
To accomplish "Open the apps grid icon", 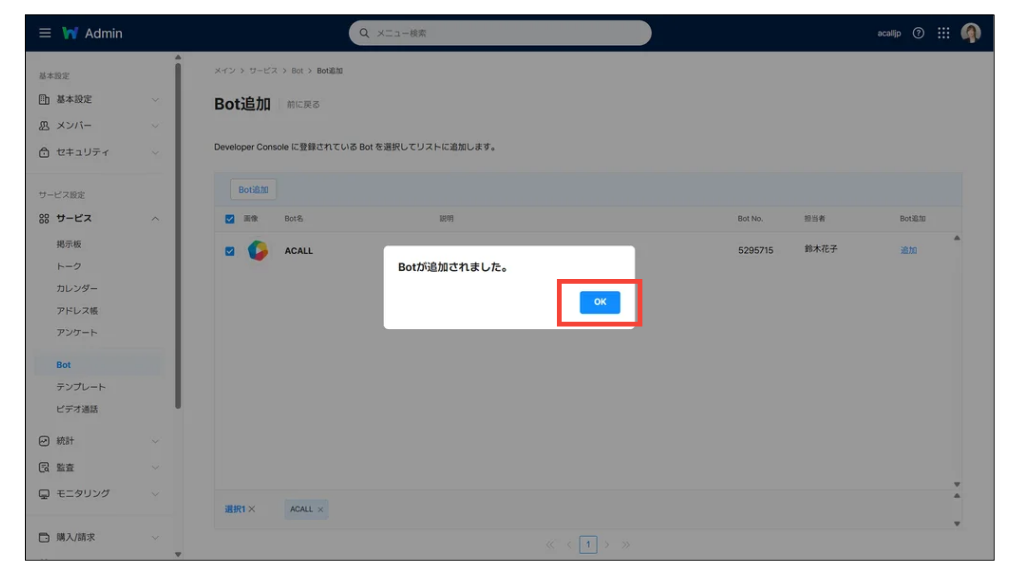I will click(943, 33).
